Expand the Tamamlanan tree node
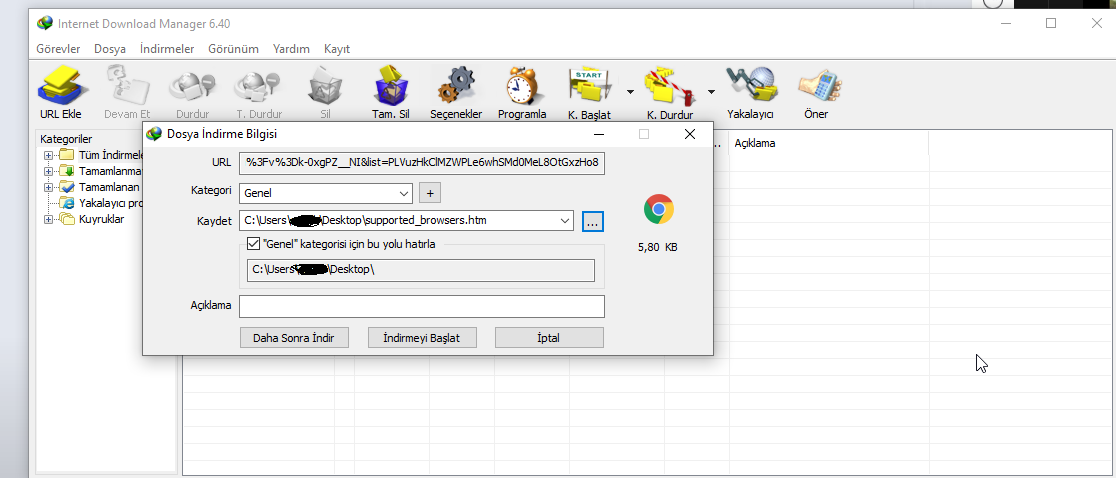 [48, 187]
